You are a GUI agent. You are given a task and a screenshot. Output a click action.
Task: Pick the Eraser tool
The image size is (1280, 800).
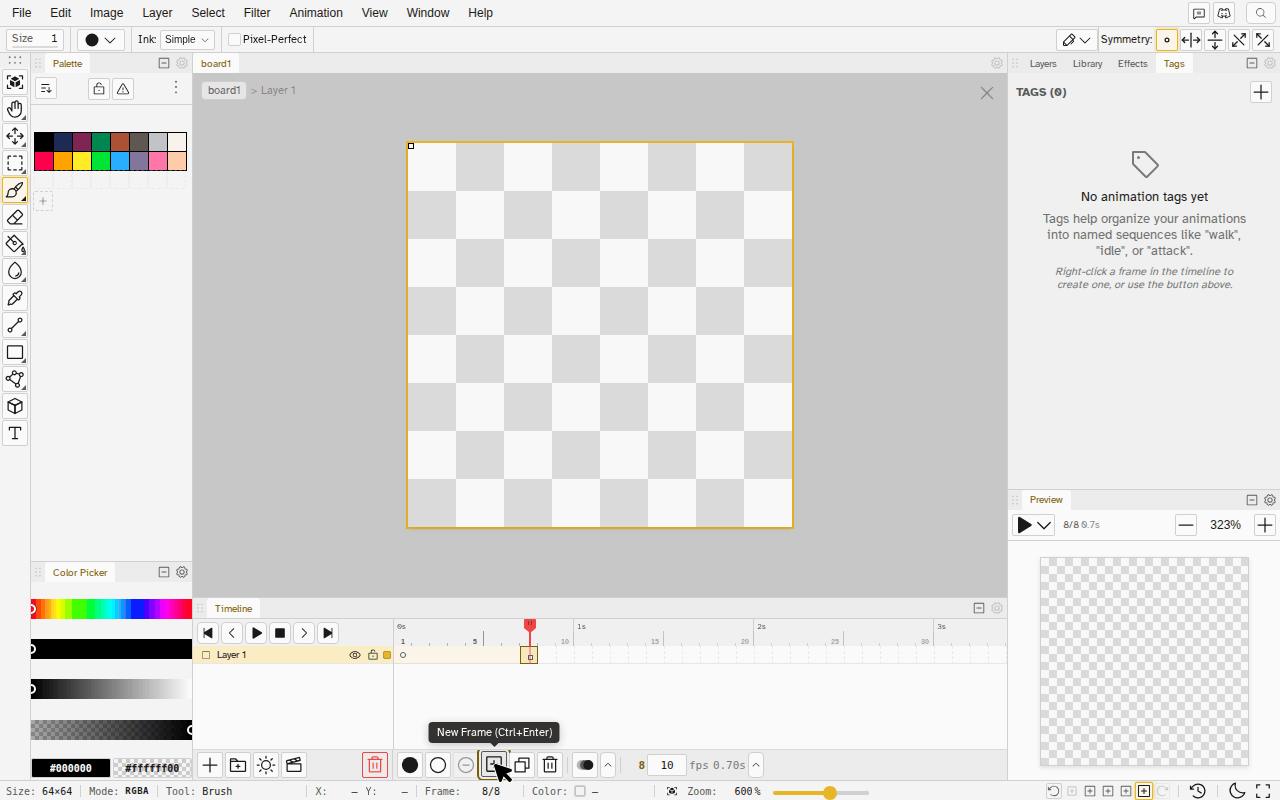(x=15, y=217)
